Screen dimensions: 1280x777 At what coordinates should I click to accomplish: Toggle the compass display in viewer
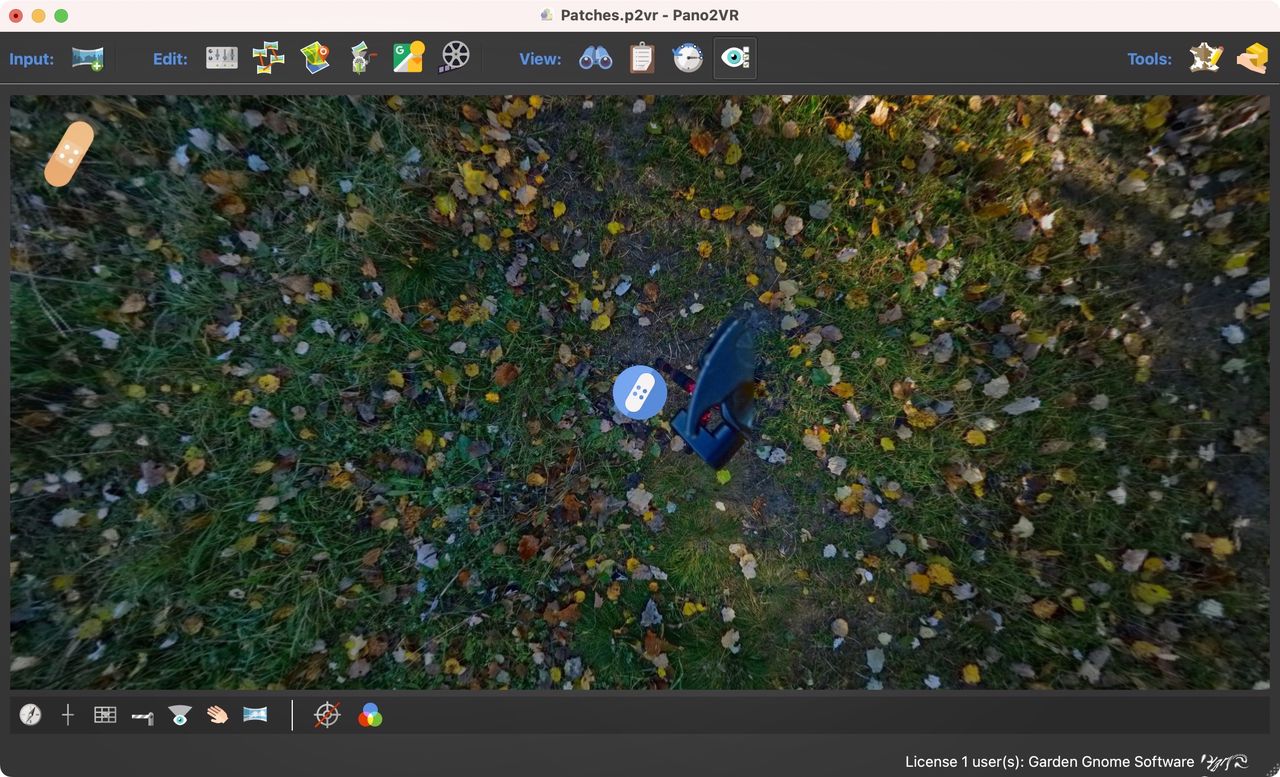[x=31, y=715]
